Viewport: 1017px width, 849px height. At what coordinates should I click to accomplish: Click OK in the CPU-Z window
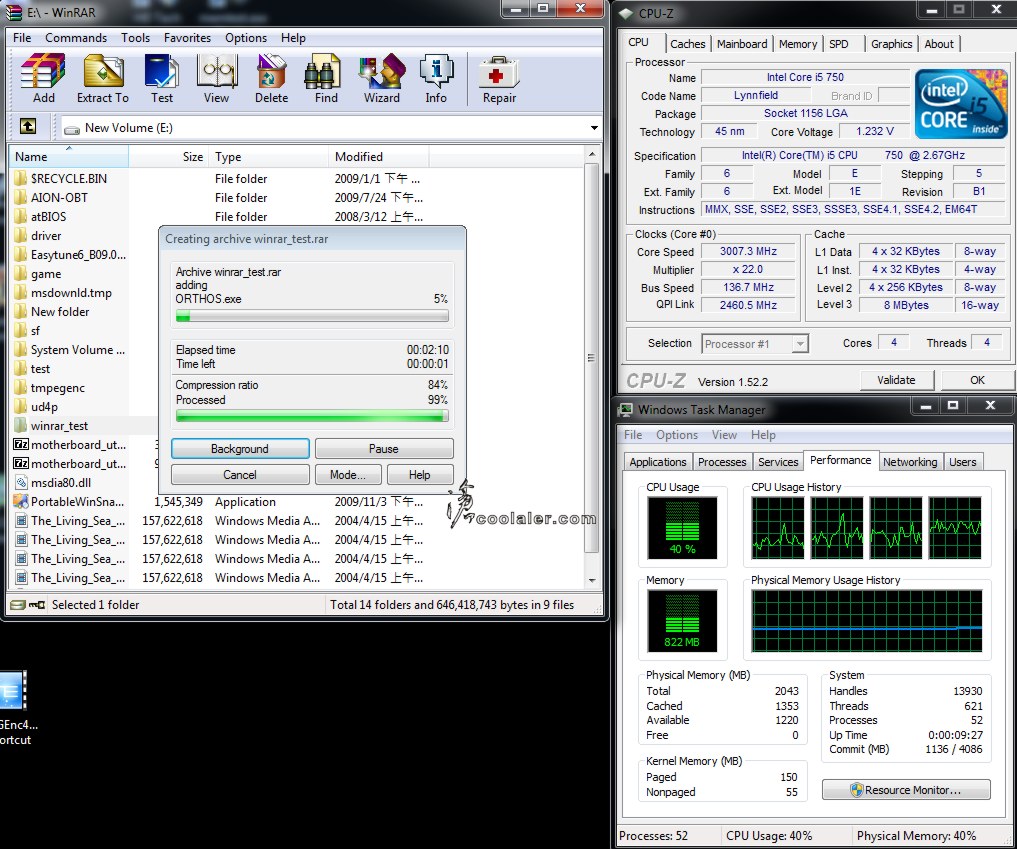coord(977,380)
